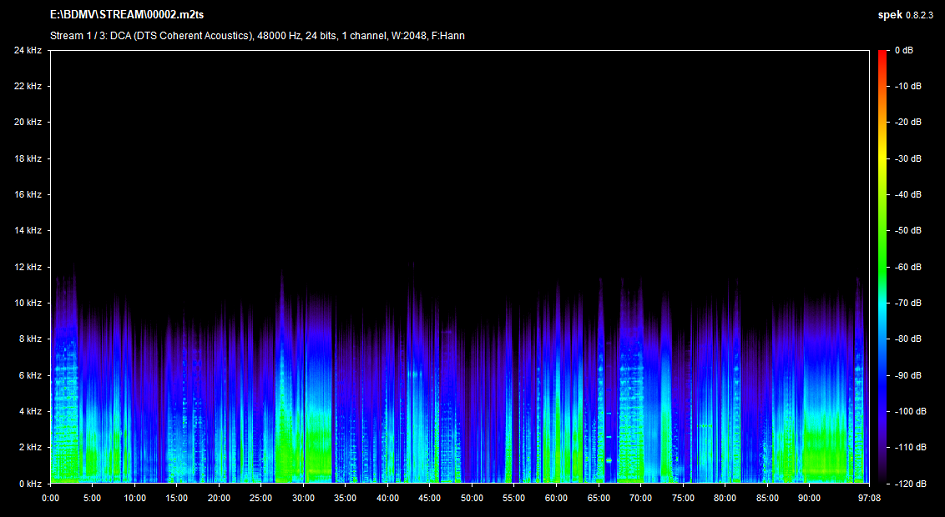Image resolution: width=945 pixels, height=517 pixels.
Task: Select the 97:08 end time marker
Action: (x=868, y=497)
